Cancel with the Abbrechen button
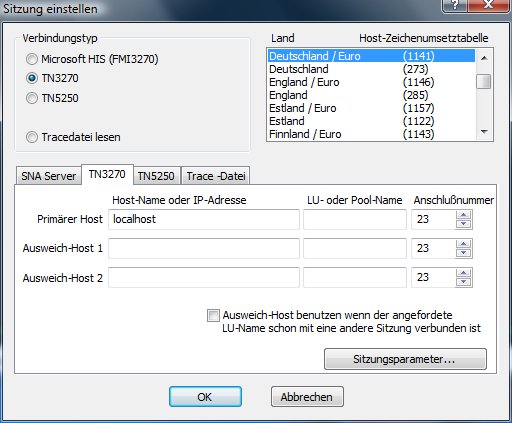Viewport: 512px width, 423px height. [x=307, y=397]
